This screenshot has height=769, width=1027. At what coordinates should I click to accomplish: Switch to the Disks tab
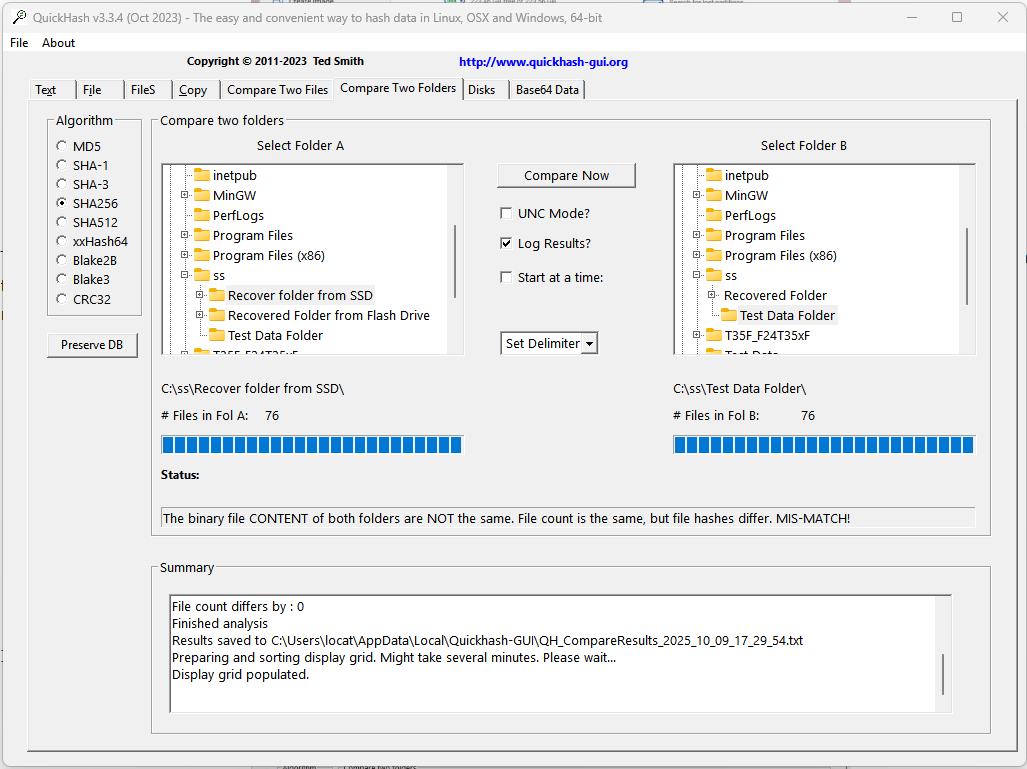coord(485,89)
